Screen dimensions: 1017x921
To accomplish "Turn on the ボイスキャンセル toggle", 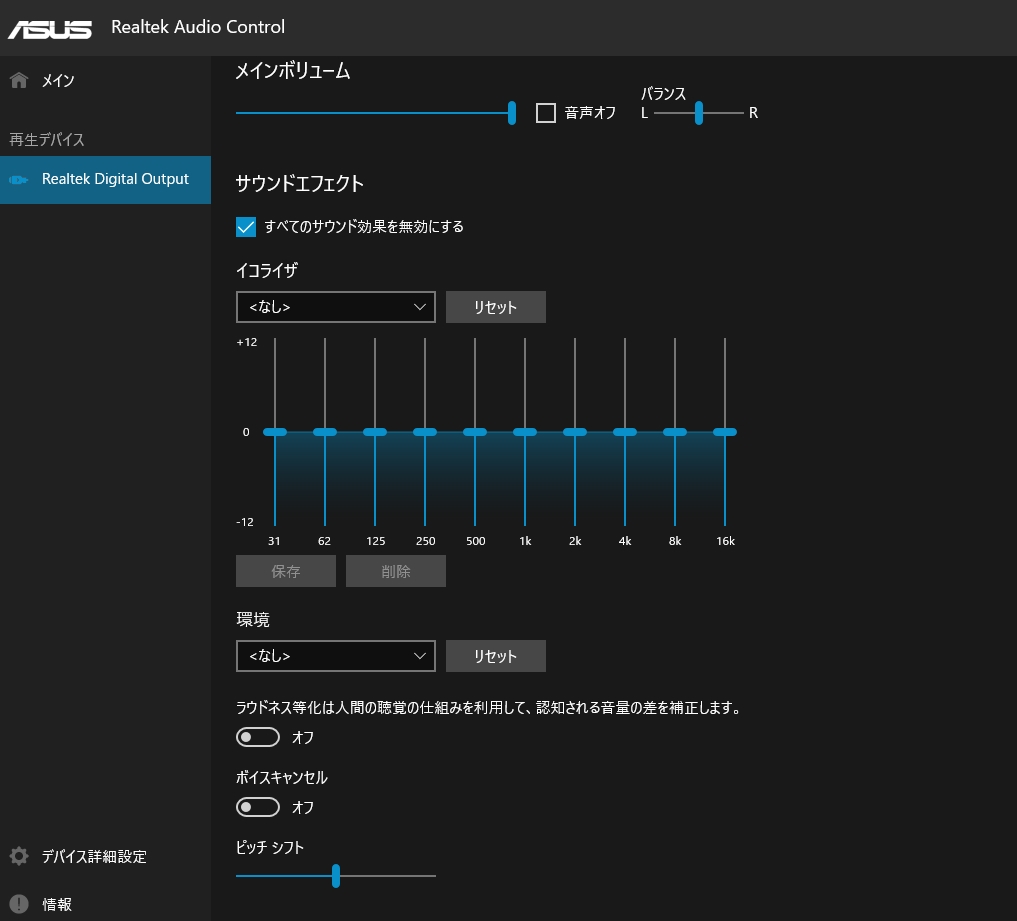I will 257,806.
